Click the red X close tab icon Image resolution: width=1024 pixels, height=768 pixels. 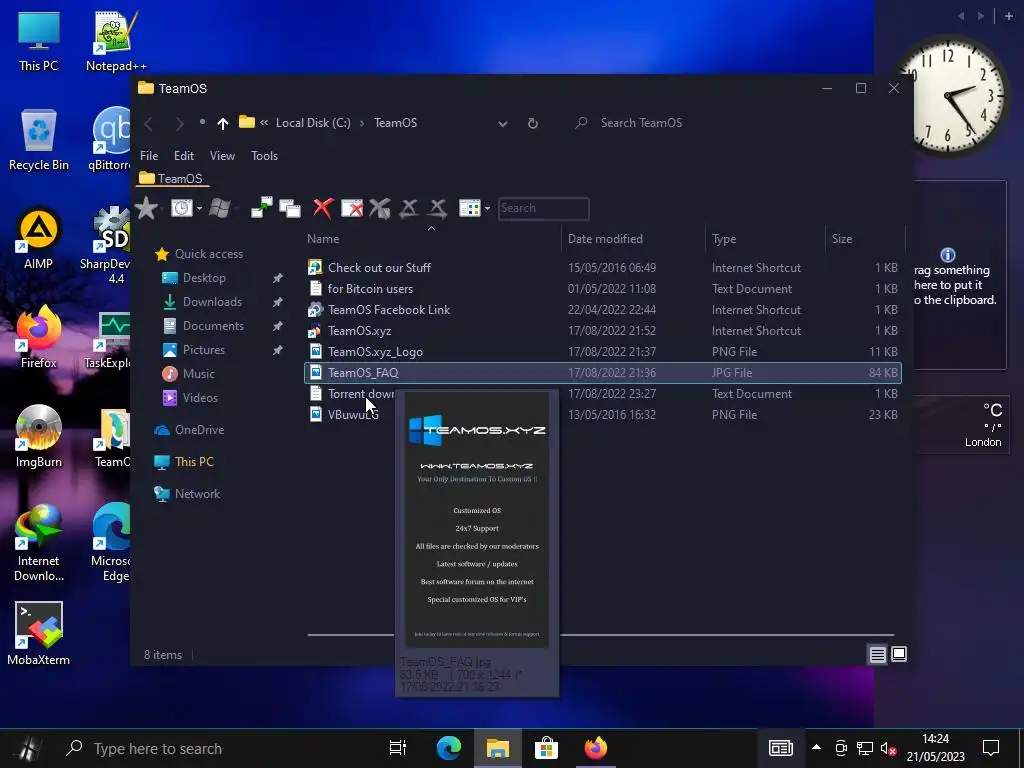coord(323,208)
